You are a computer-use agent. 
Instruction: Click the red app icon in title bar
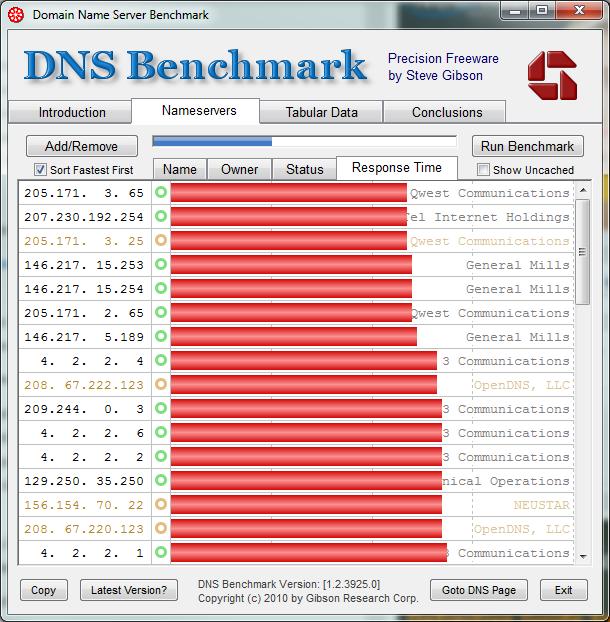(16, 15)
